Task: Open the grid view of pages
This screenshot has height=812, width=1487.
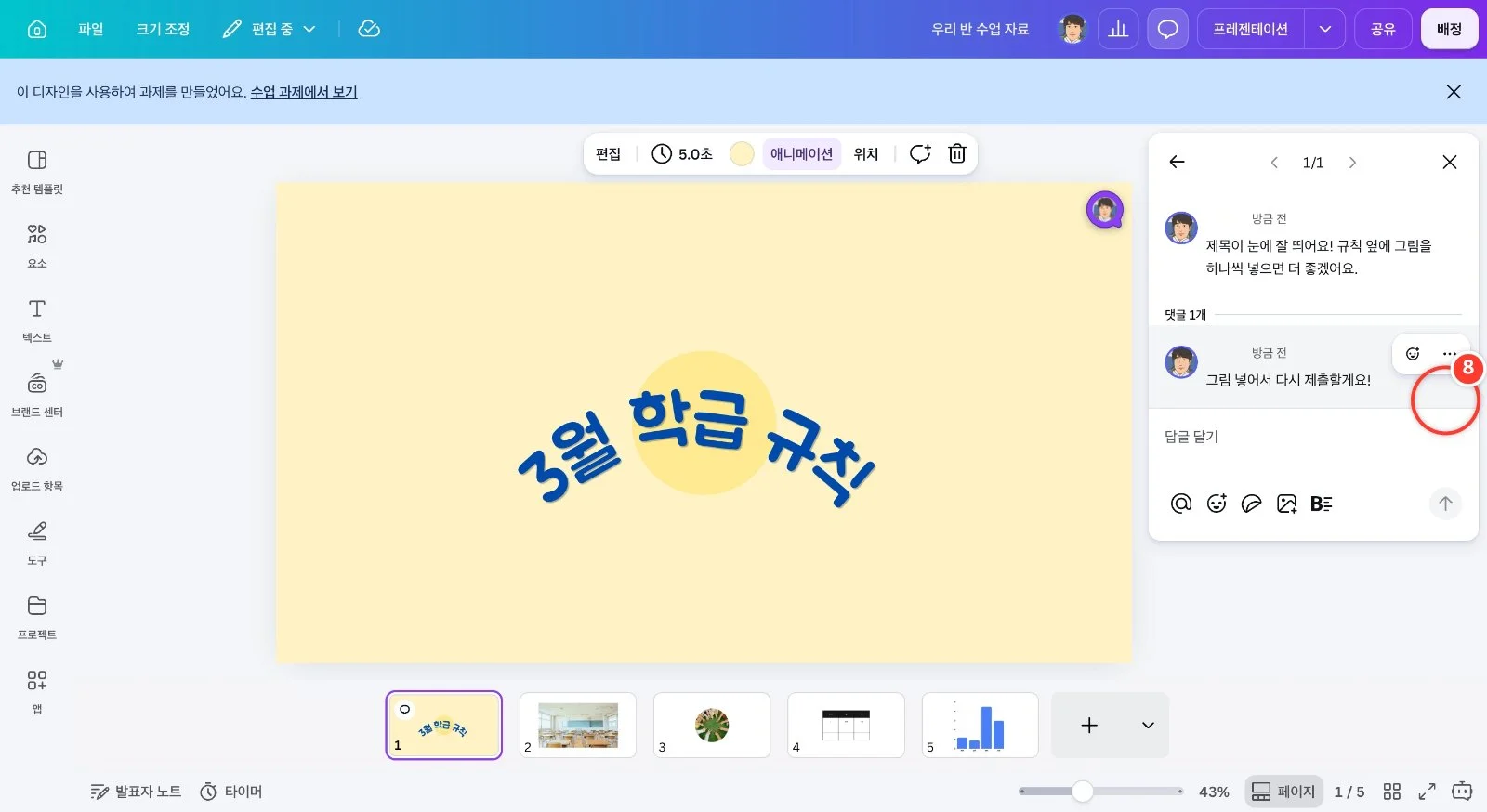Action: pos(1391,792)
